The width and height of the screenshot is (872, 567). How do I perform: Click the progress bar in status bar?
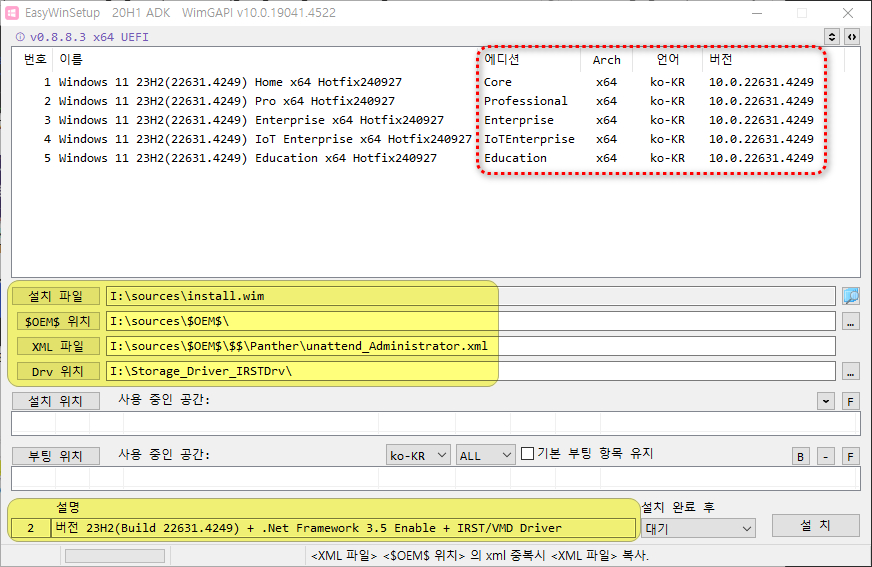[x=115, y=556]
